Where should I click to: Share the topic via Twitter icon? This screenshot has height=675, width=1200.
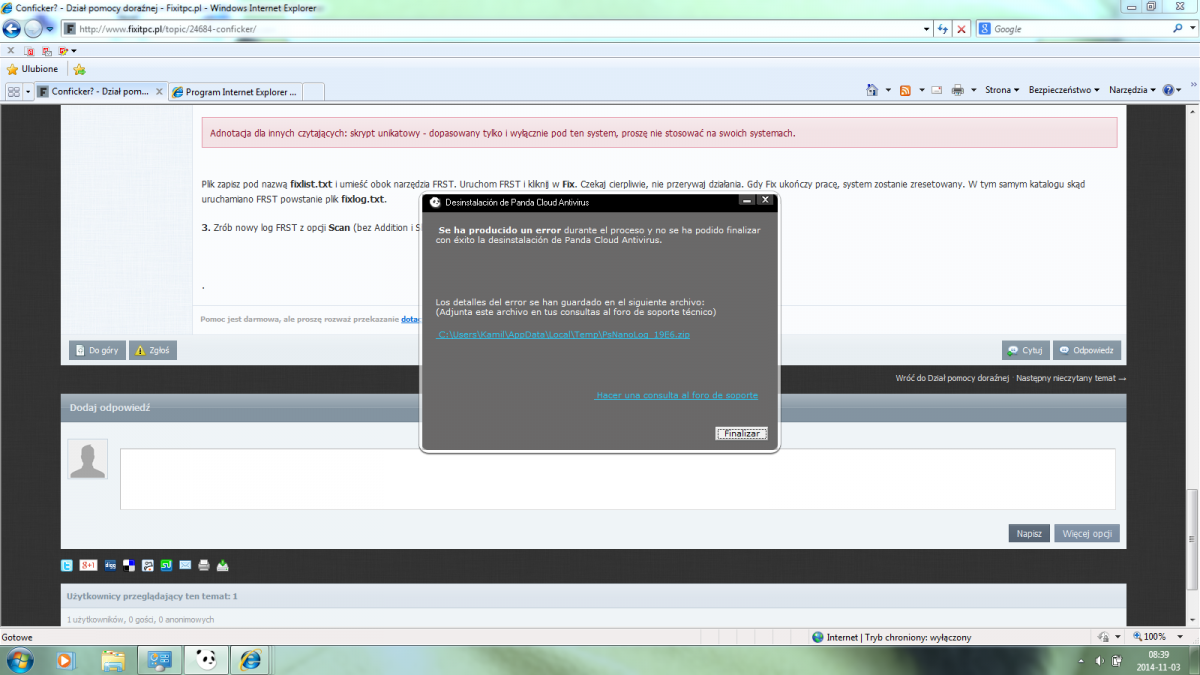[x=67, y=565]
